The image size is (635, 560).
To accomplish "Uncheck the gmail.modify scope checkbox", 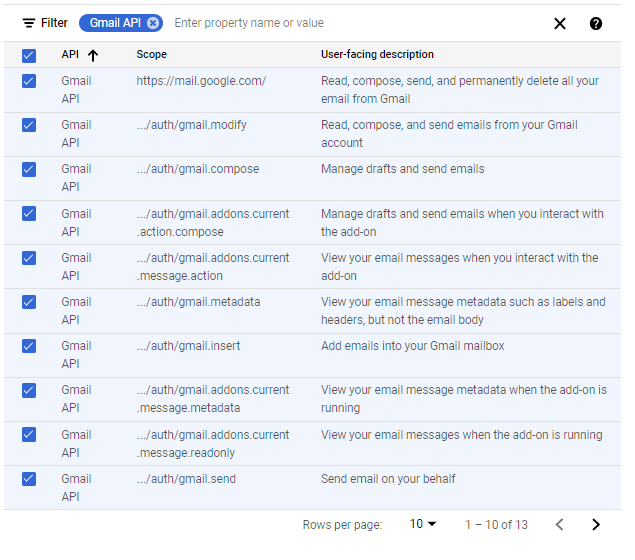I will point(29,125).
